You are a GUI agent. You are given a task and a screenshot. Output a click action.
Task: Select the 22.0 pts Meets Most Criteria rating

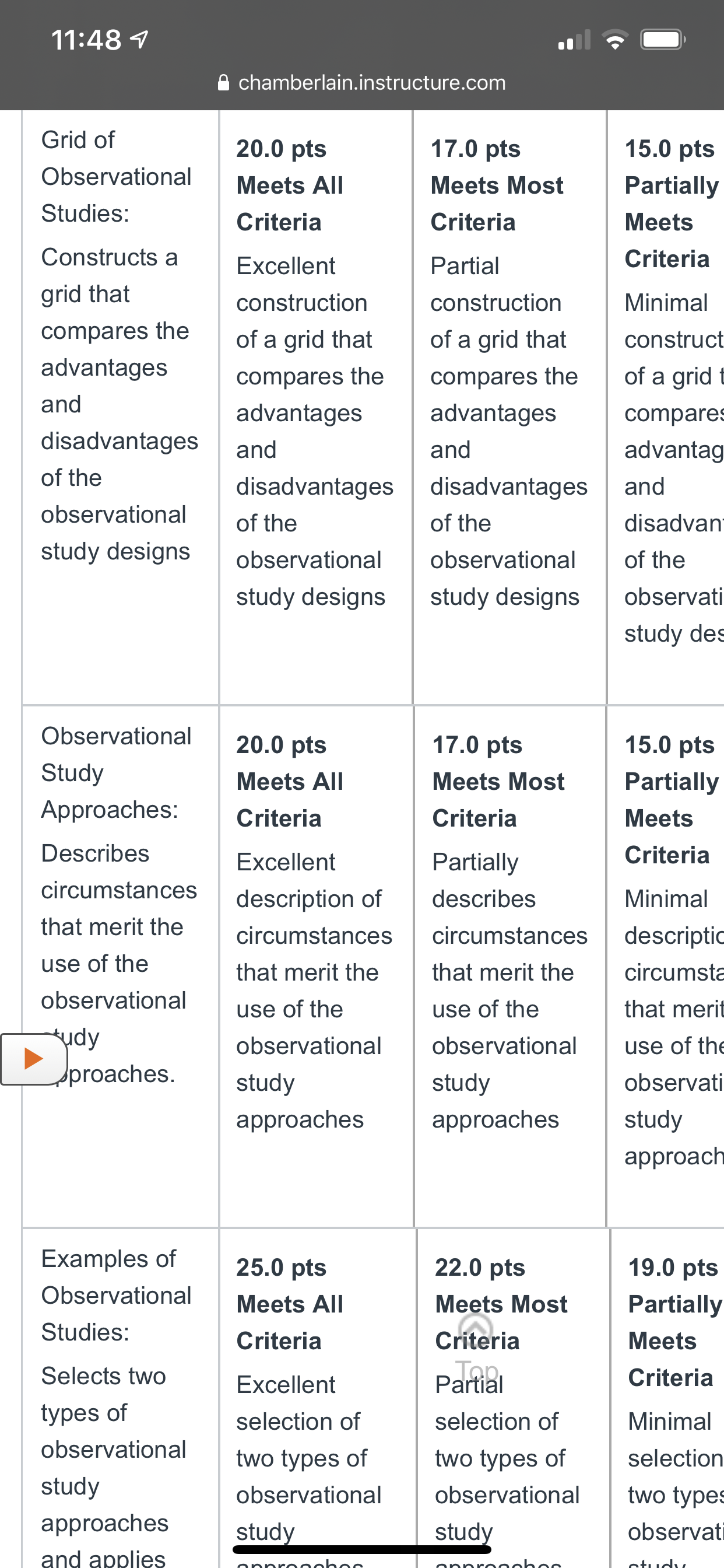pyautogui.click(x=513, y=1399)
